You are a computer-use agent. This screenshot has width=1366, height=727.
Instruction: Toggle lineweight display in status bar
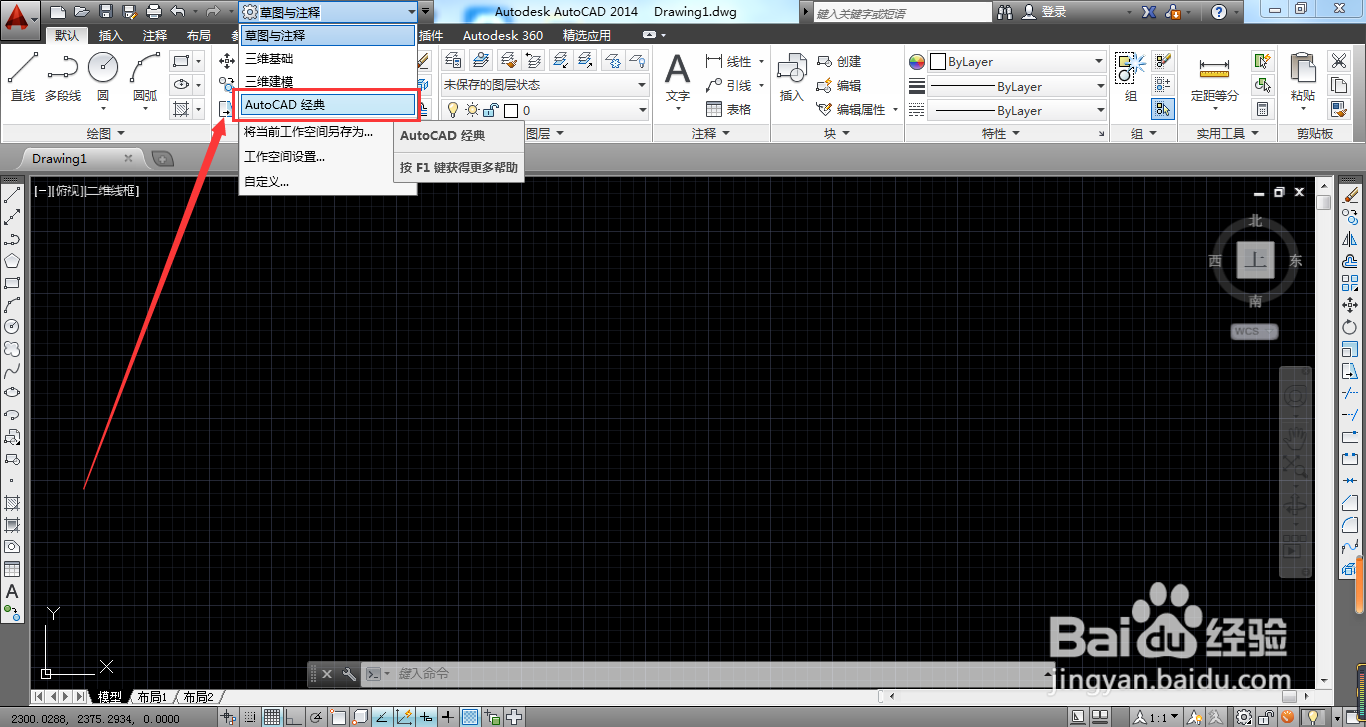(x=447, y=717)
